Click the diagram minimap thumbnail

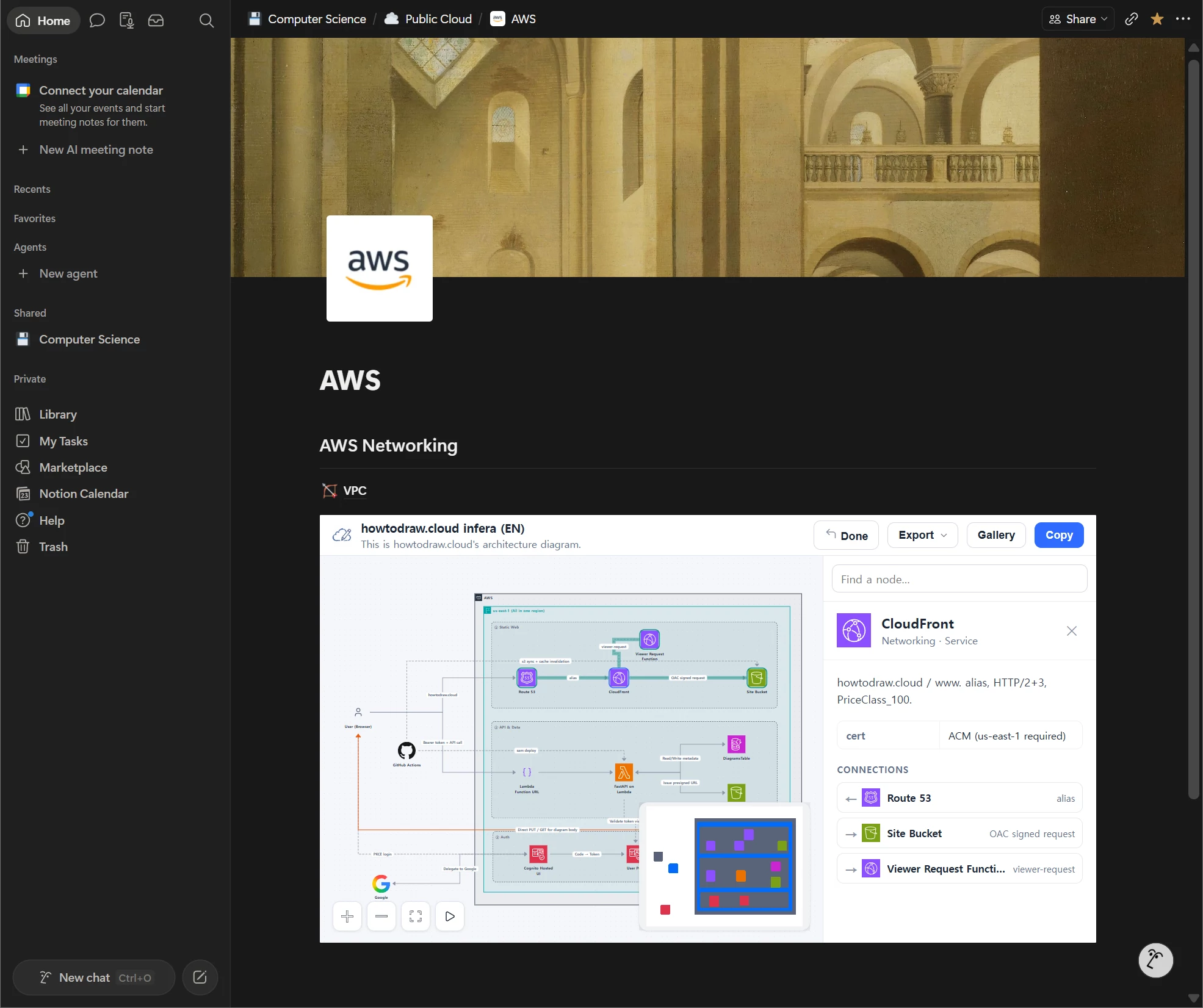(x=724, y=866)
